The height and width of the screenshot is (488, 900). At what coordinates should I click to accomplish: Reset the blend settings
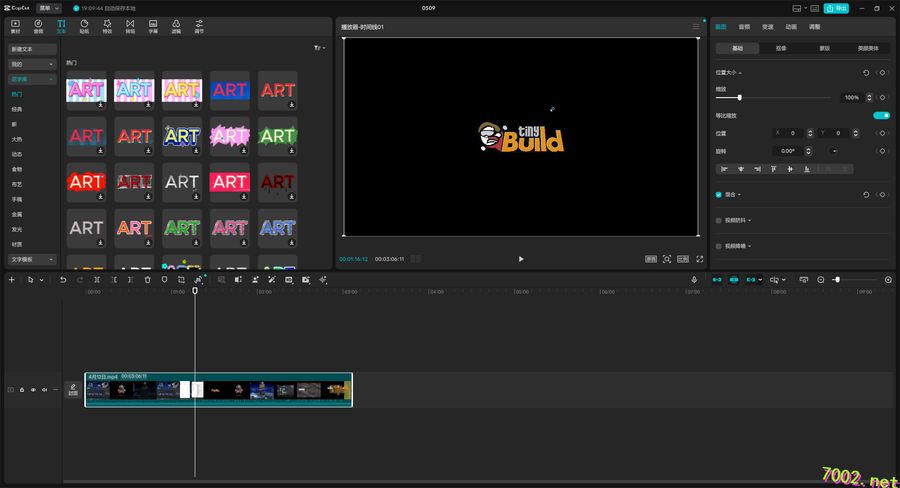[x=866, y=195]
